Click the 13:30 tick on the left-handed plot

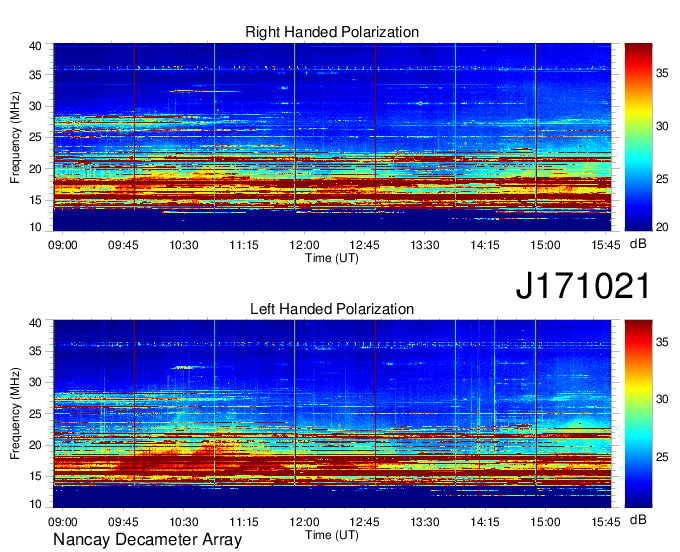[x=425, y=522]
